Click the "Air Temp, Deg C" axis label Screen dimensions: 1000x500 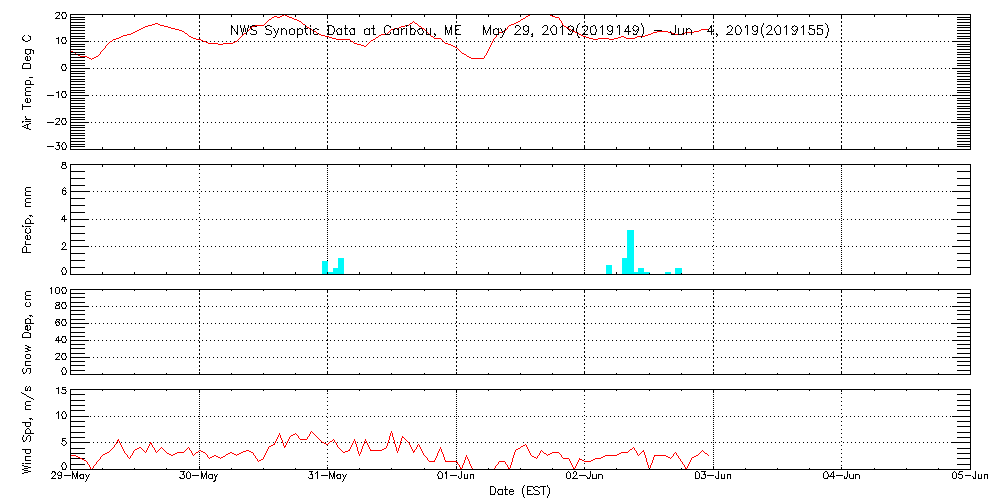28,80
